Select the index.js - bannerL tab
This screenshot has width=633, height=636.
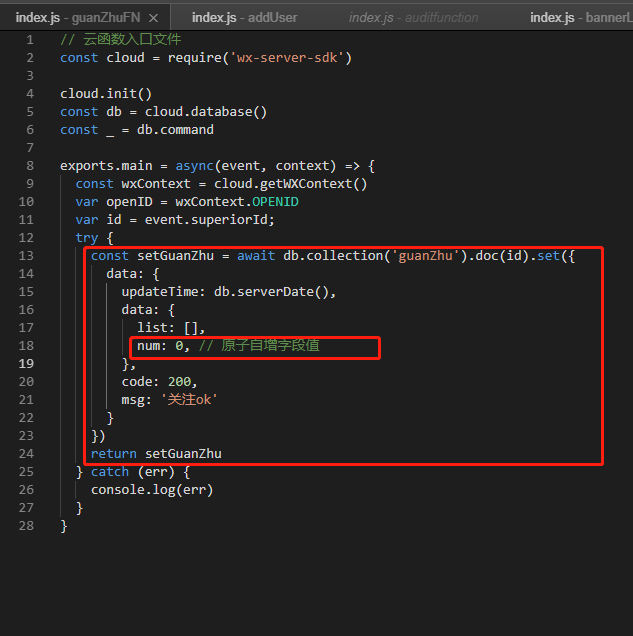click(x=581, y=18)
